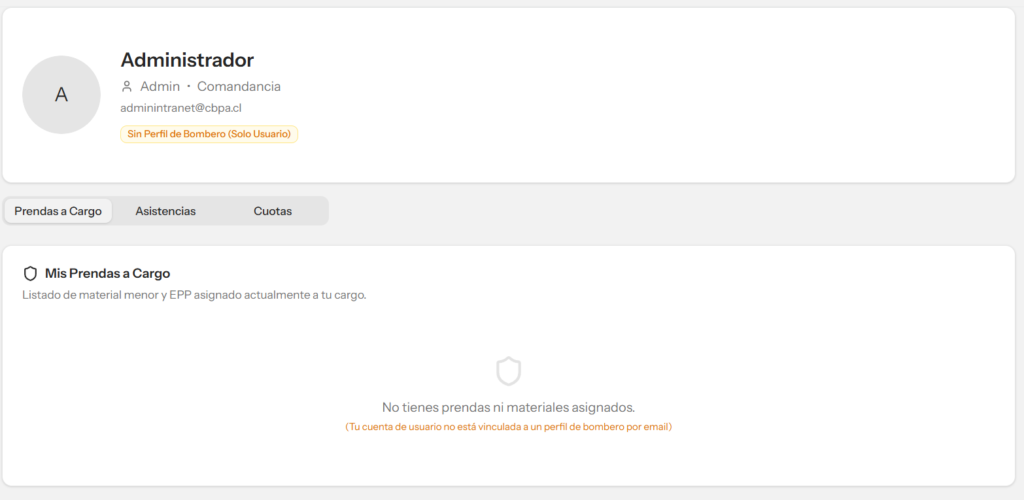Screen dimensions: 1024x500
Task: Click the Administrador name heading
Action: [x=187, y=60]
